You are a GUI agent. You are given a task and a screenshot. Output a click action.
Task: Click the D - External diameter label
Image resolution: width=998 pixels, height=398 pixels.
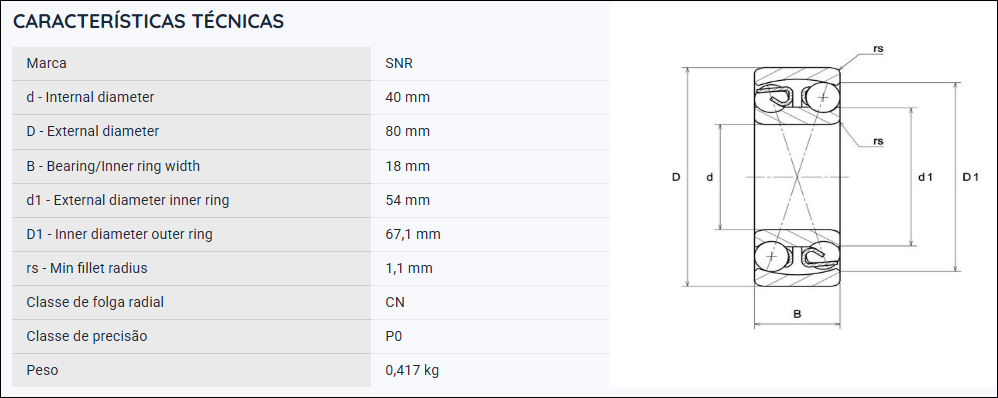pyautogui.click(x=92, y=132)
